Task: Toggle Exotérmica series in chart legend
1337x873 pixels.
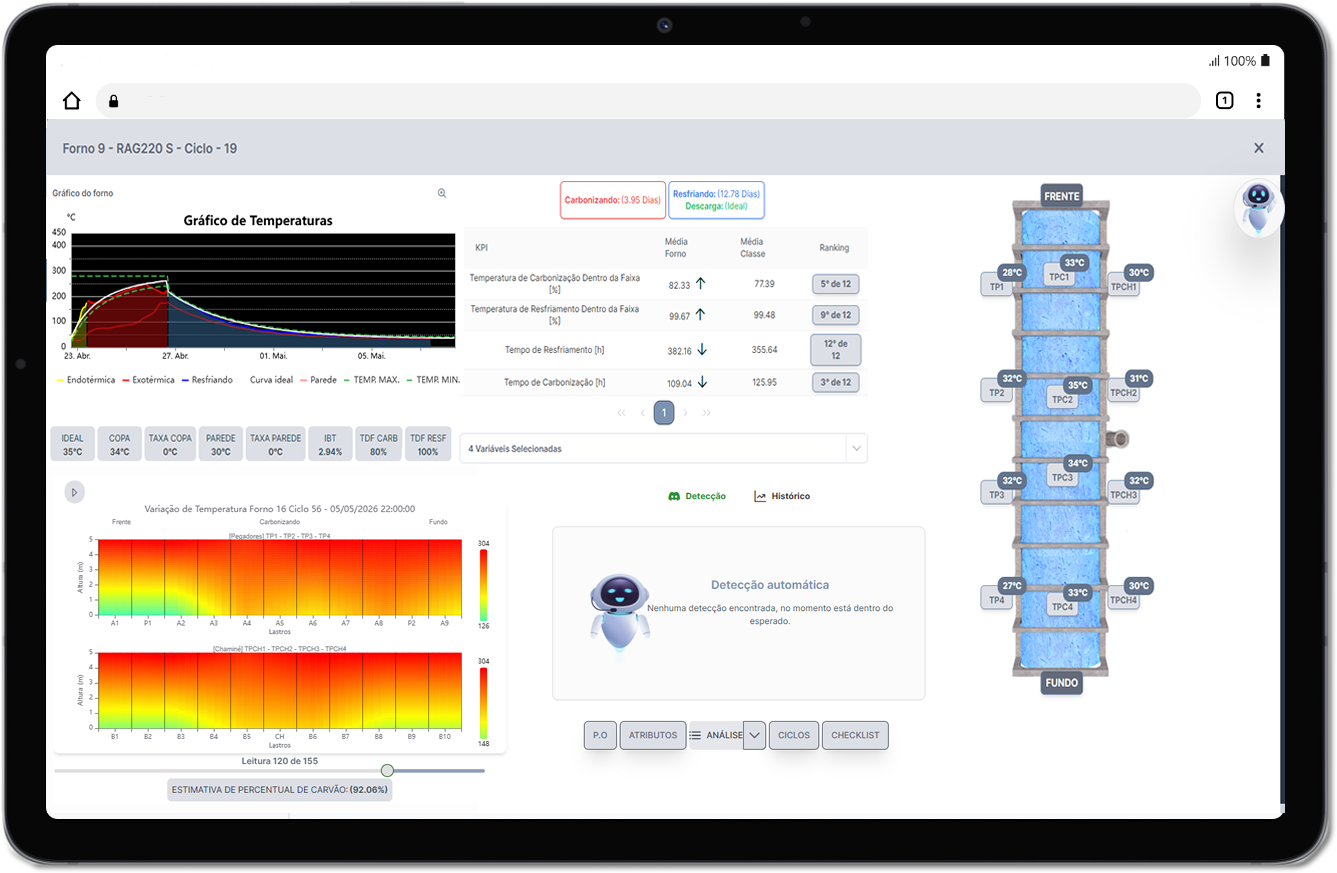Action: [148, 380]
